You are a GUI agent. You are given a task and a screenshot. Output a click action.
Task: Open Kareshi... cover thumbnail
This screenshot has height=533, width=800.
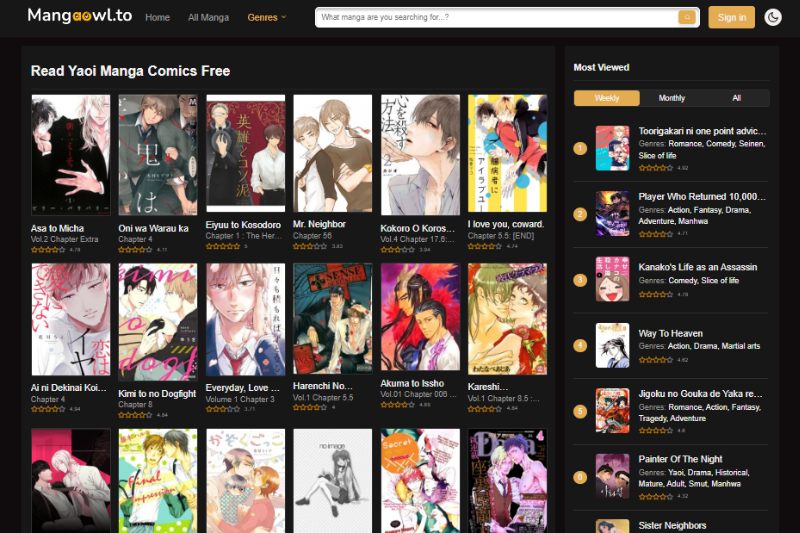[x=507, y=319]
